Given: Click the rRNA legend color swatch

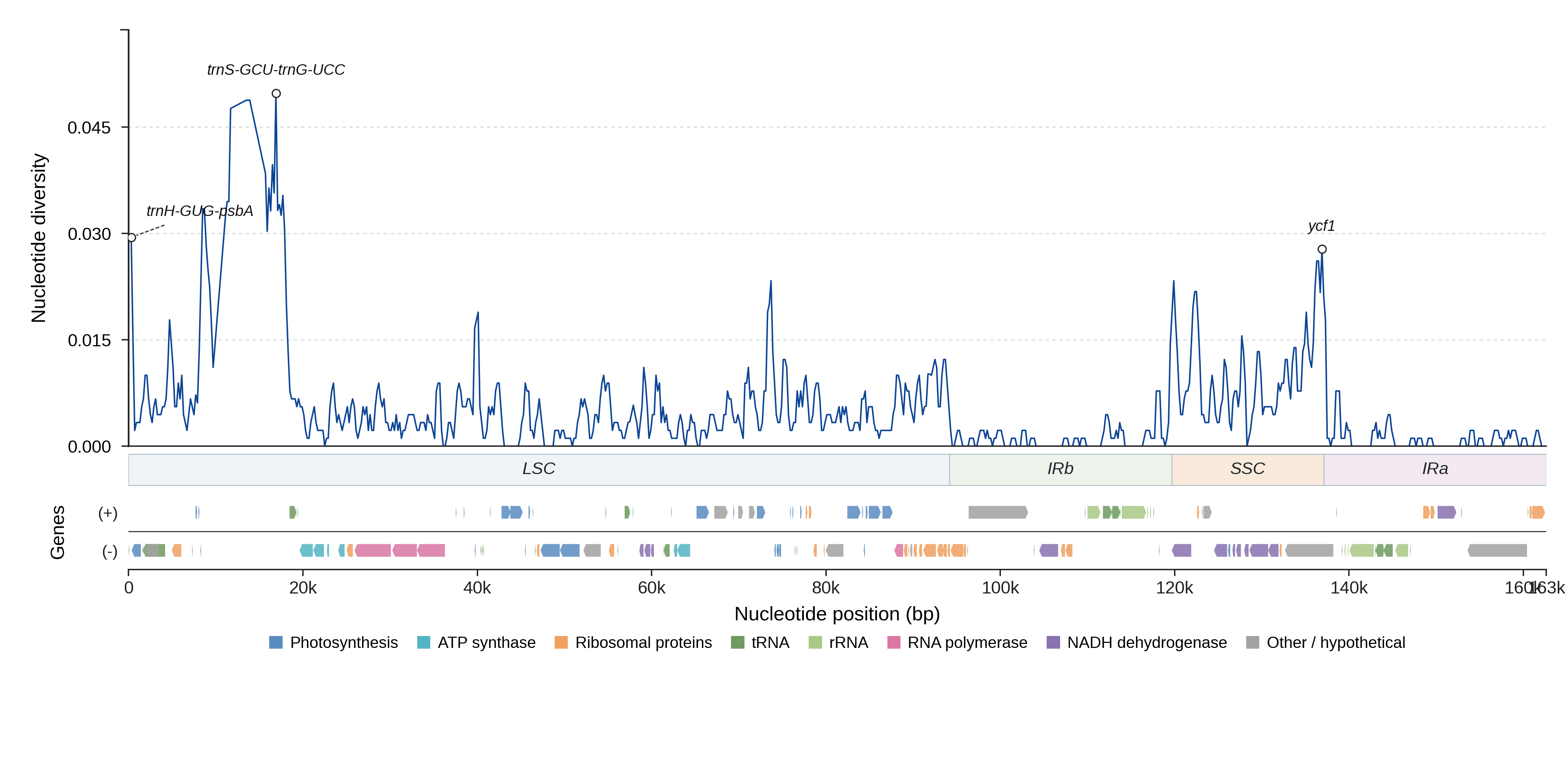Looking at the screenshot, I should coord(815,642).
